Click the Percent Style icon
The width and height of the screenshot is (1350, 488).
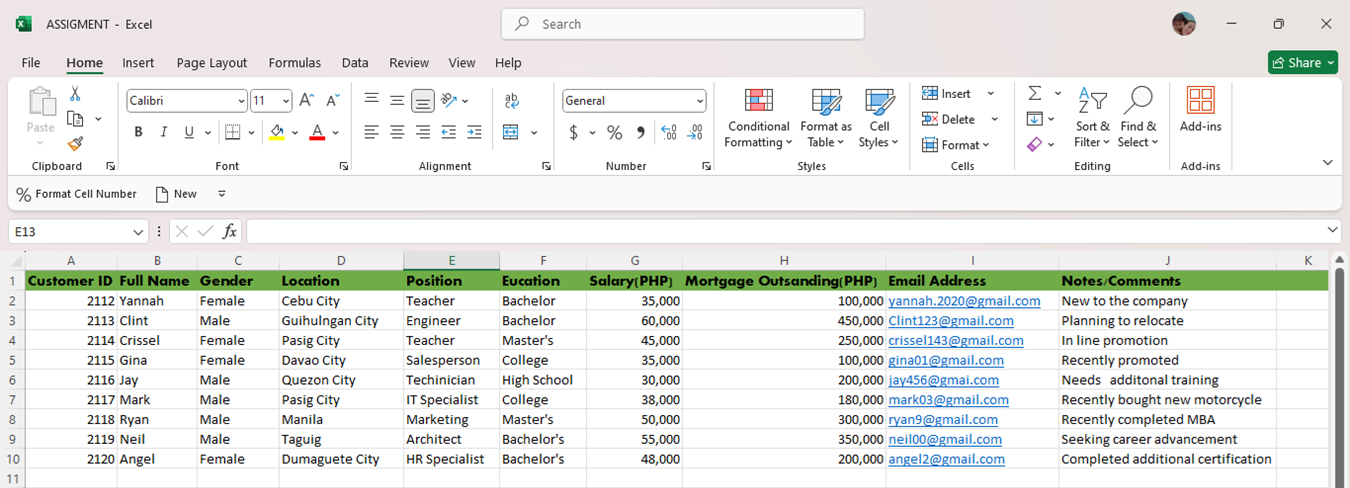tap(614, 132)
